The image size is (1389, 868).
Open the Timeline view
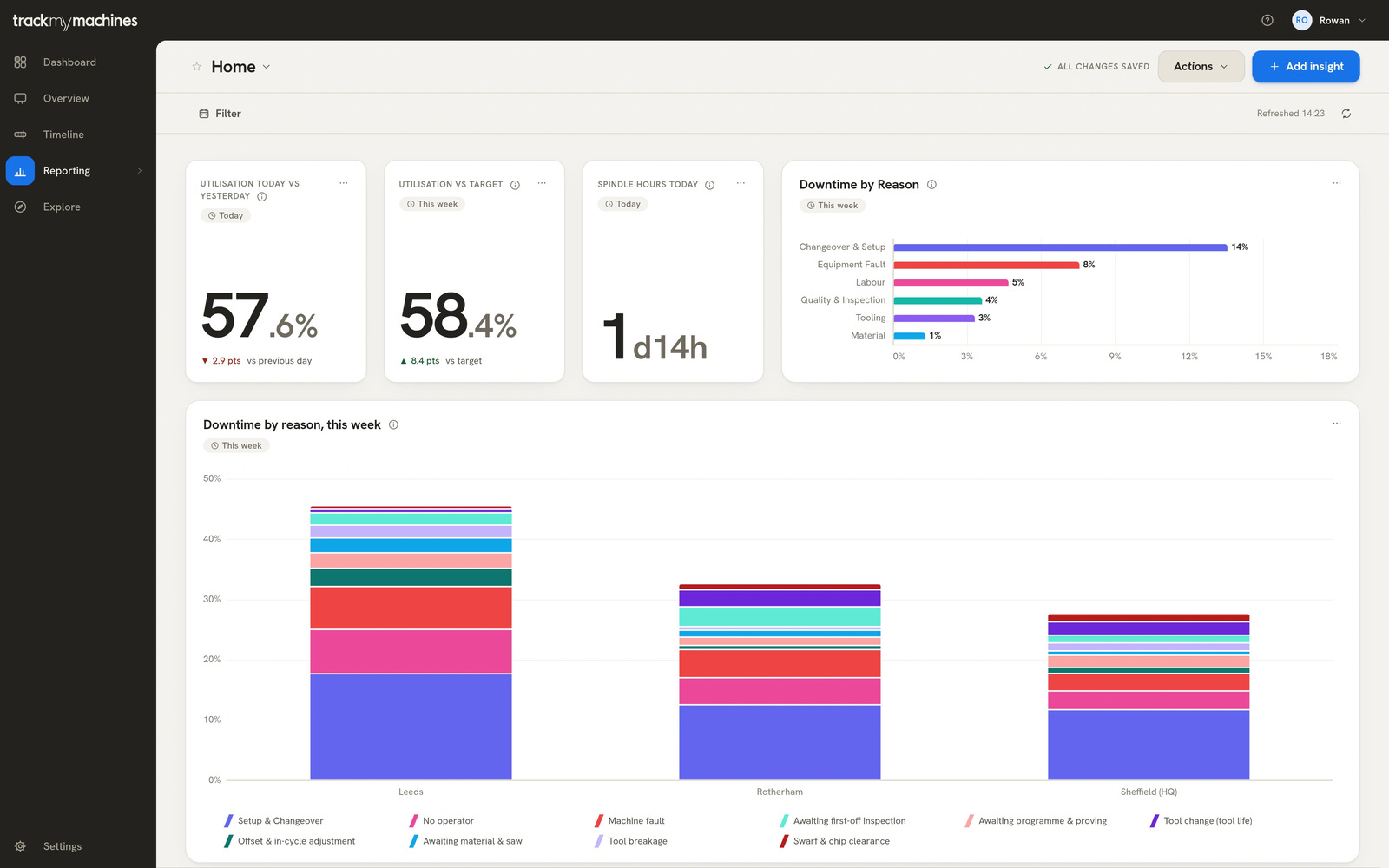click(78, 135)
